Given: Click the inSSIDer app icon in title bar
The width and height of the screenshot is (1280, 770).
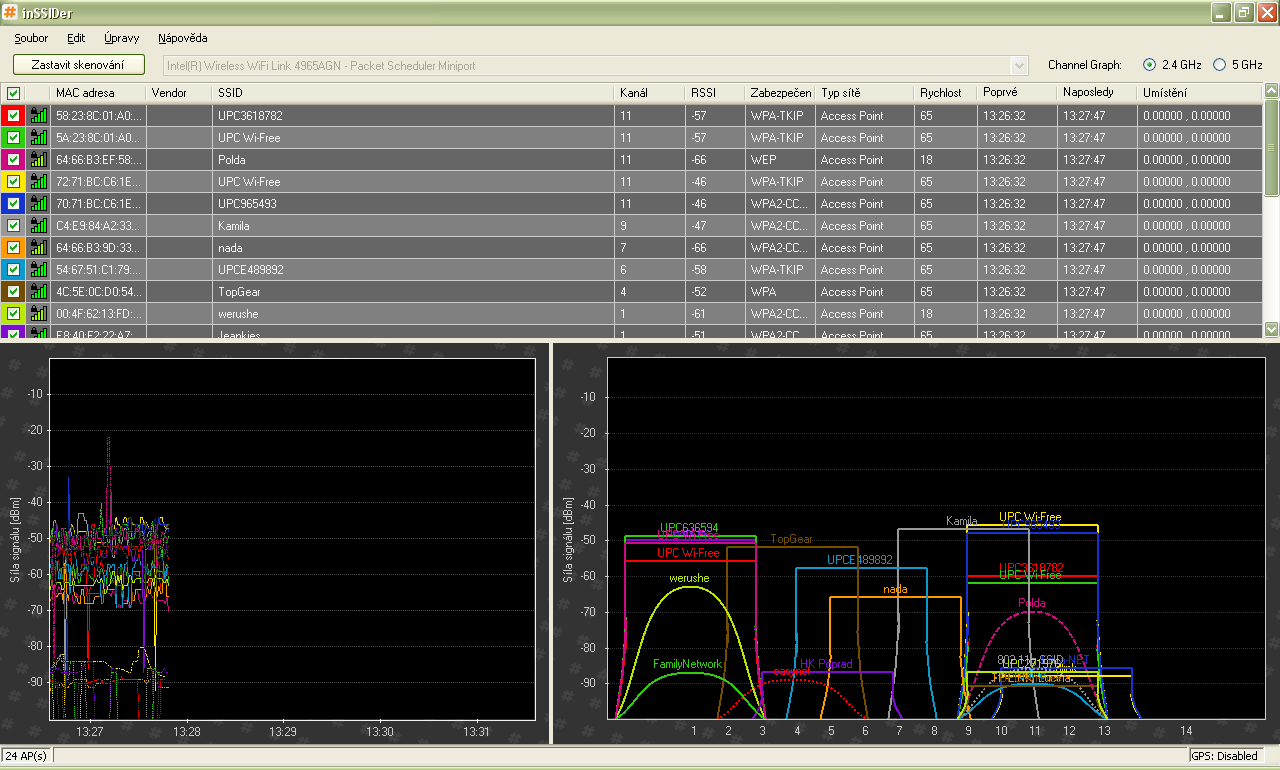Looking at the screenshot, I should tap(10, 12).
